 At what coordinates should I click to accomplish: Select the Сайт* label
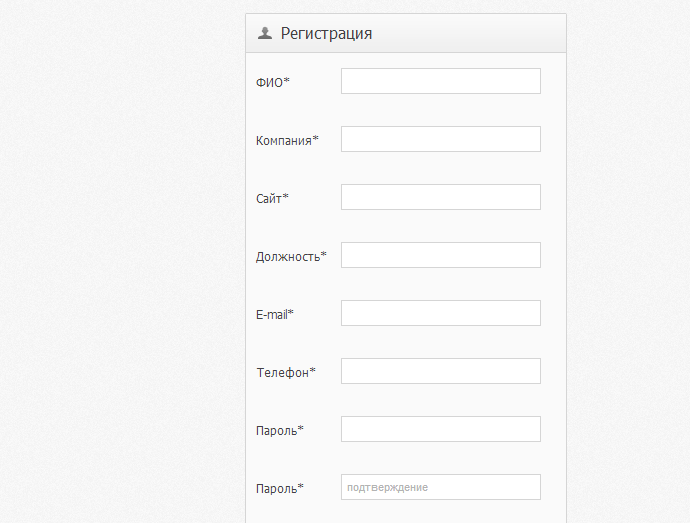(x=272, y=199)
